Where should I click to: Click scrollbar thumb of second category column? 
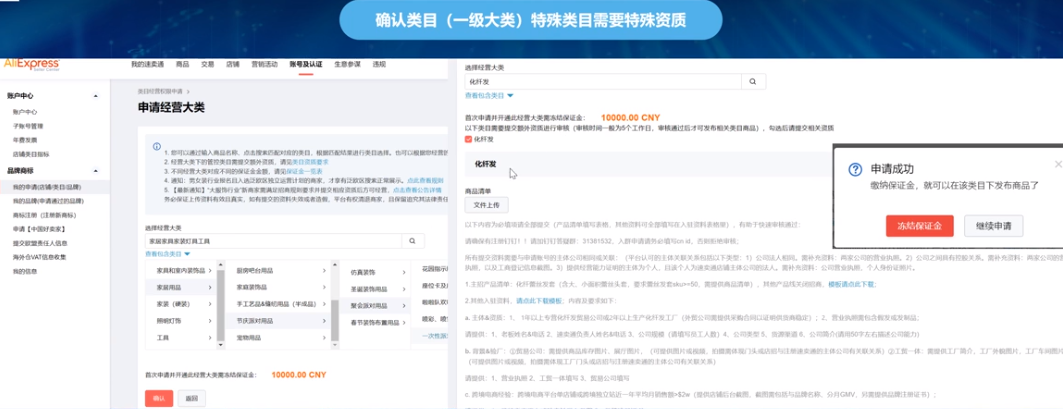(334, 319)
